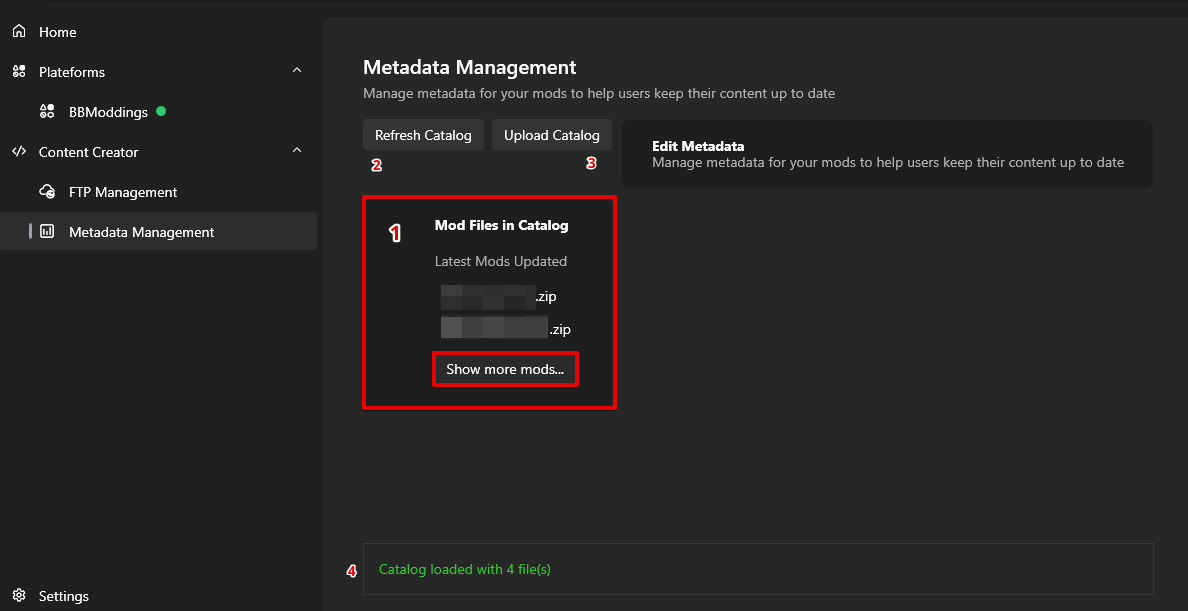
Task: Select the second .zip mod file
Action: (505, 328)
